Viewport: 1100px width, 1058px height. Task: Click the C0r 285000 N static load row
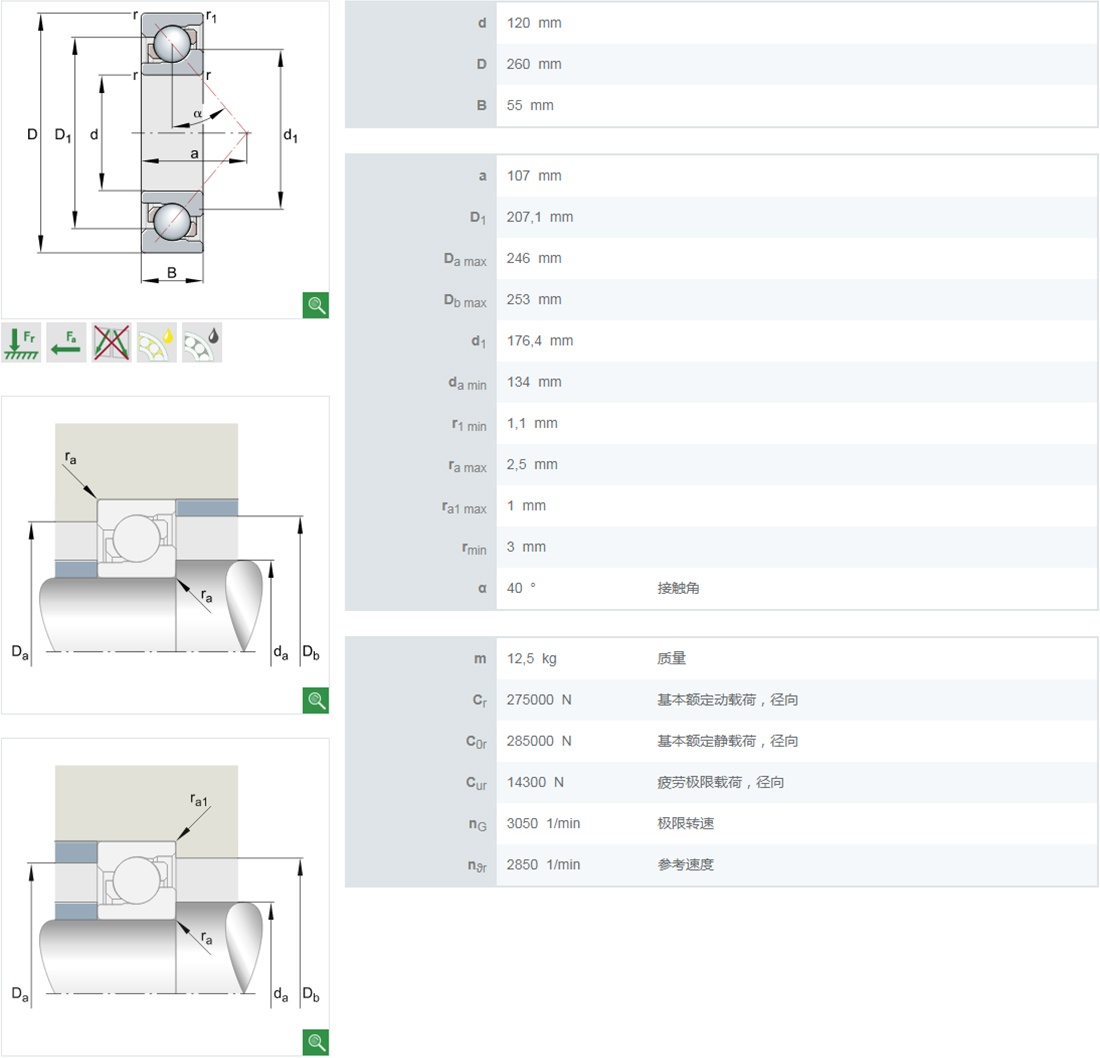[720, 741]
